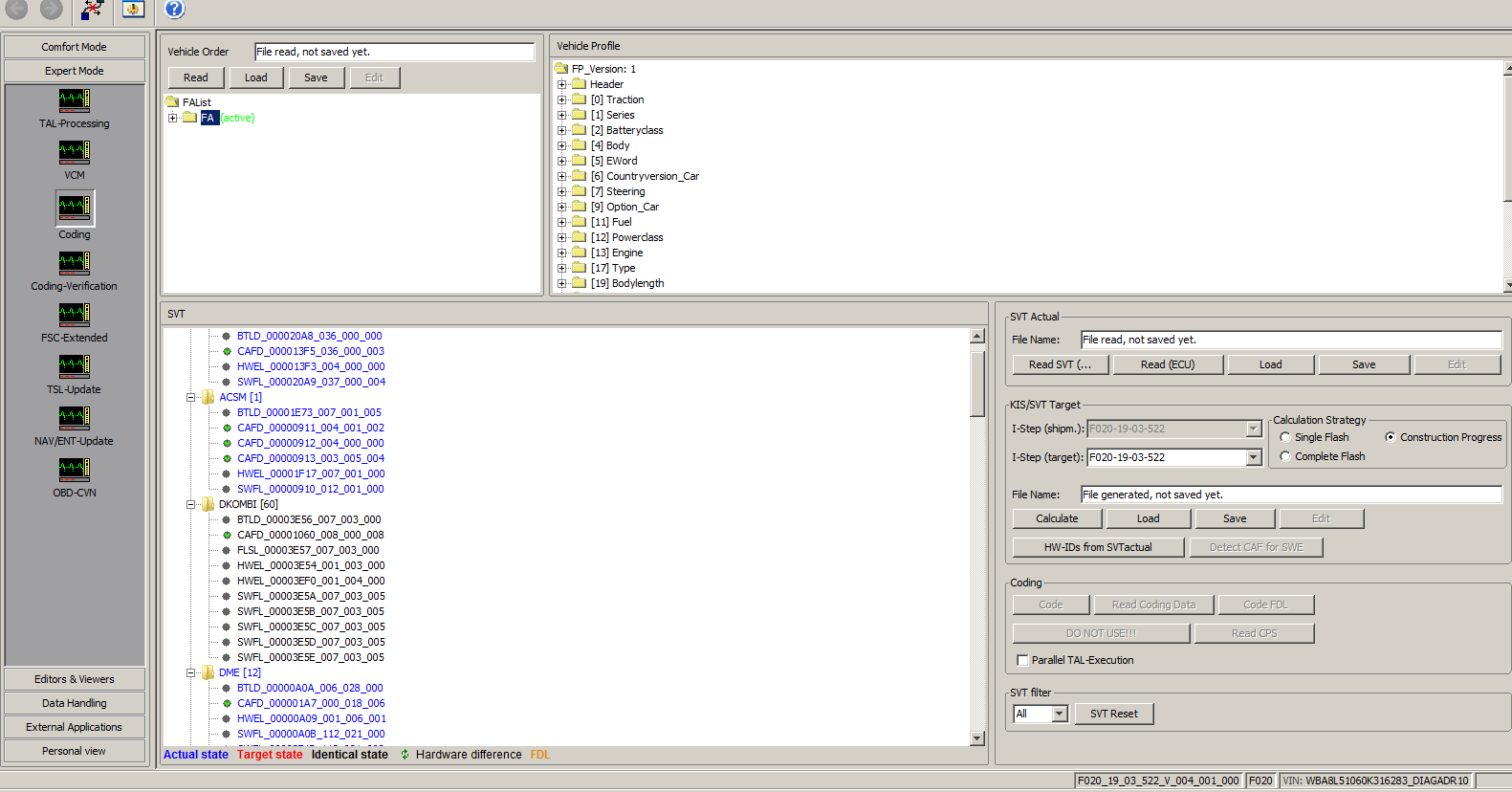Click the back arrow toolbar icon
1512x792 pixels.
tap(17, 10)
